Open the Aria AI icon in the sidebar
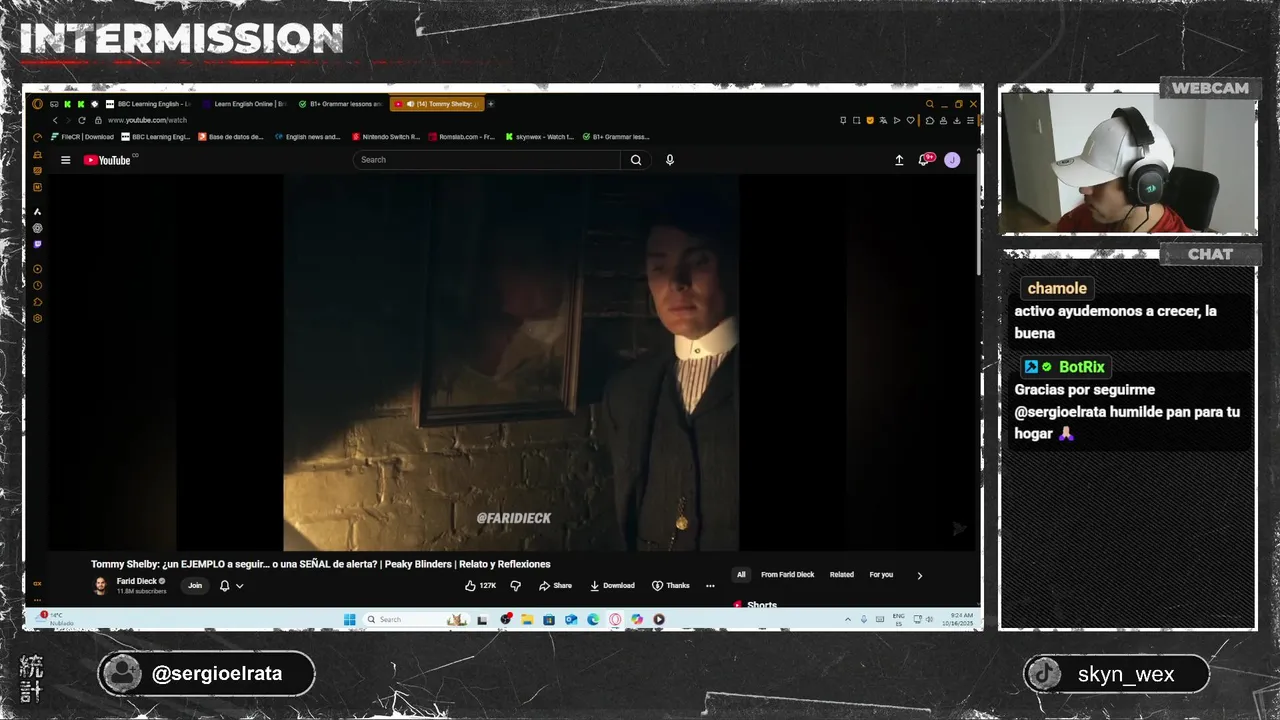 37,212
